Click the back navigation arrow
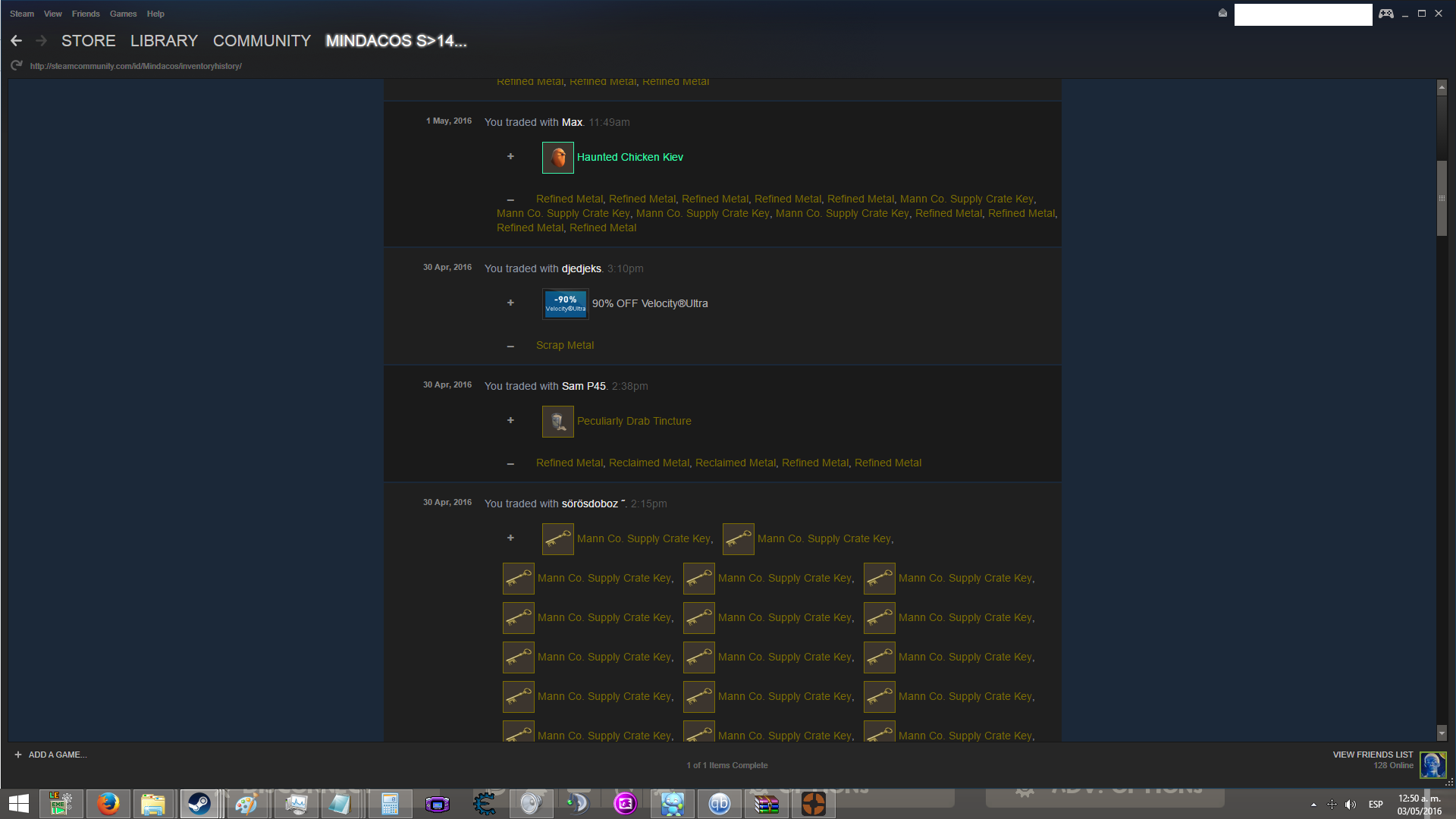This screenshot has width=1456, height=819. pos(16,41)
